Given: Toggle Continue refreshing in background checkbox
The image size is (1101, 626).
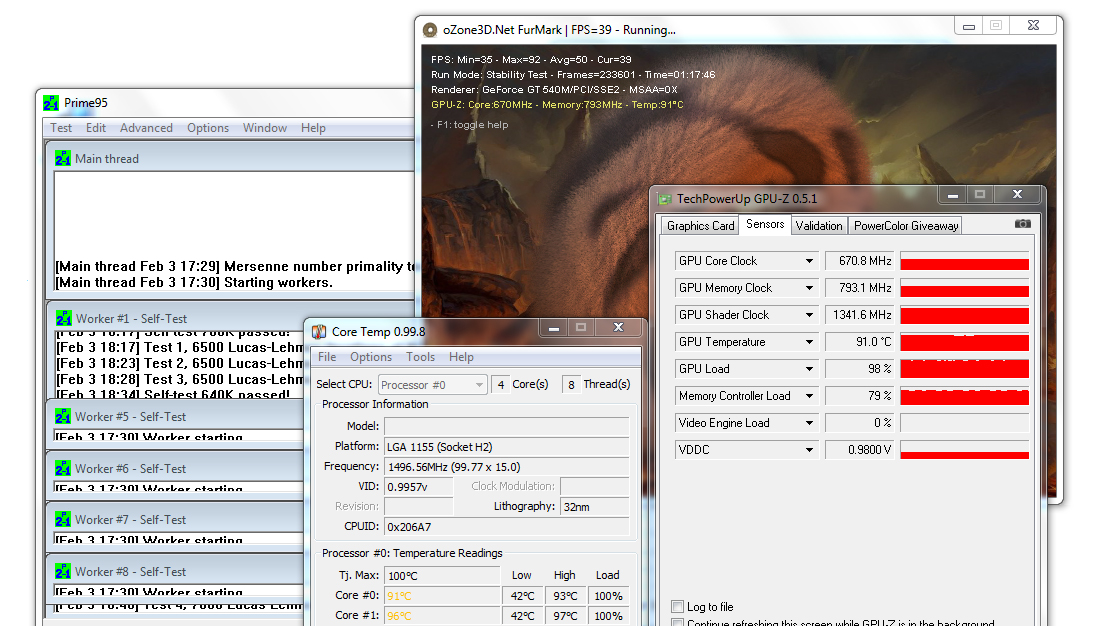Looking at the screenshot, I should pyautogui.click(x=678, y=622).
